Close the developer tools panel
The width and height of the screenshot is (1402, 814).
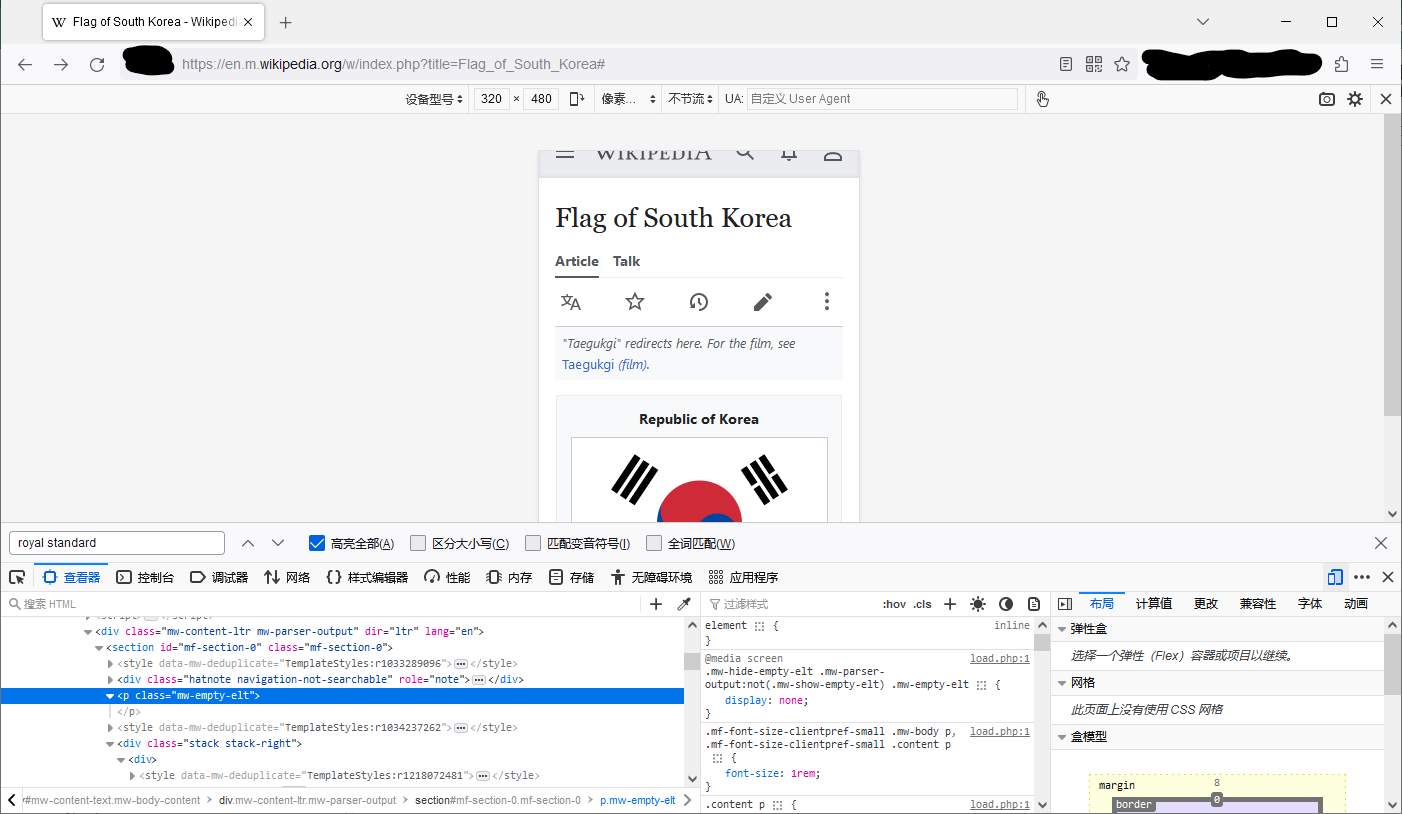coord(1388,577)
